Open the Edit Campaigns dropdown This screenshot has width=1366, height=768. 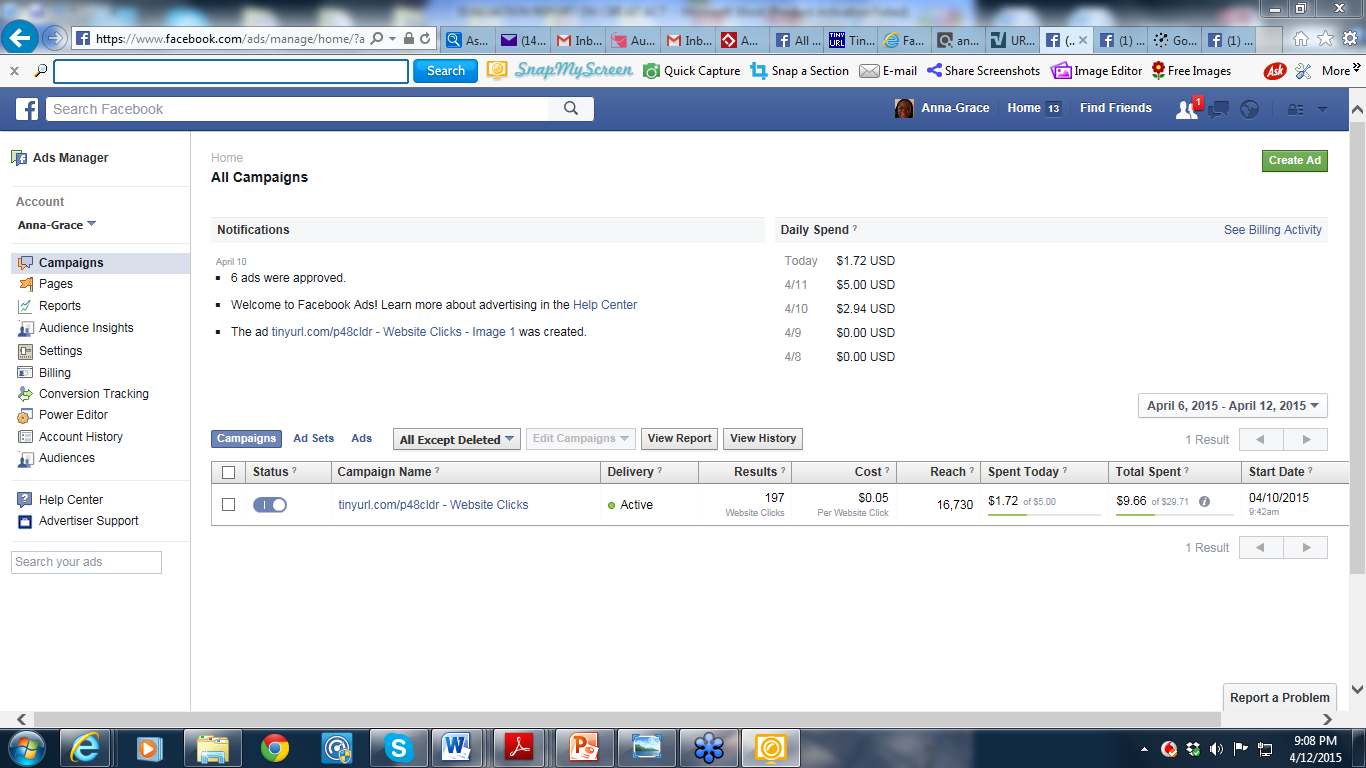pyautogui.click(x=581, y=439)
